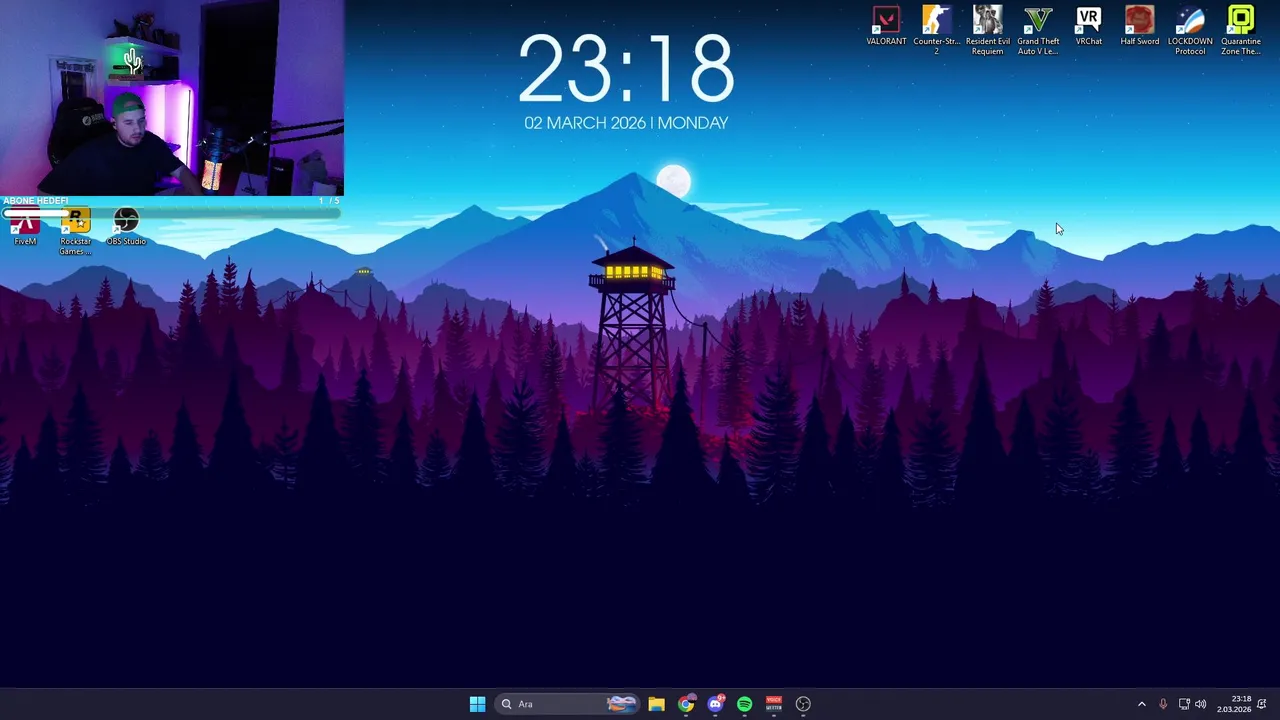Select the Quarantine Zone desktop icon
This screenshot has height=720, width=1280.
coord(1240,30)
